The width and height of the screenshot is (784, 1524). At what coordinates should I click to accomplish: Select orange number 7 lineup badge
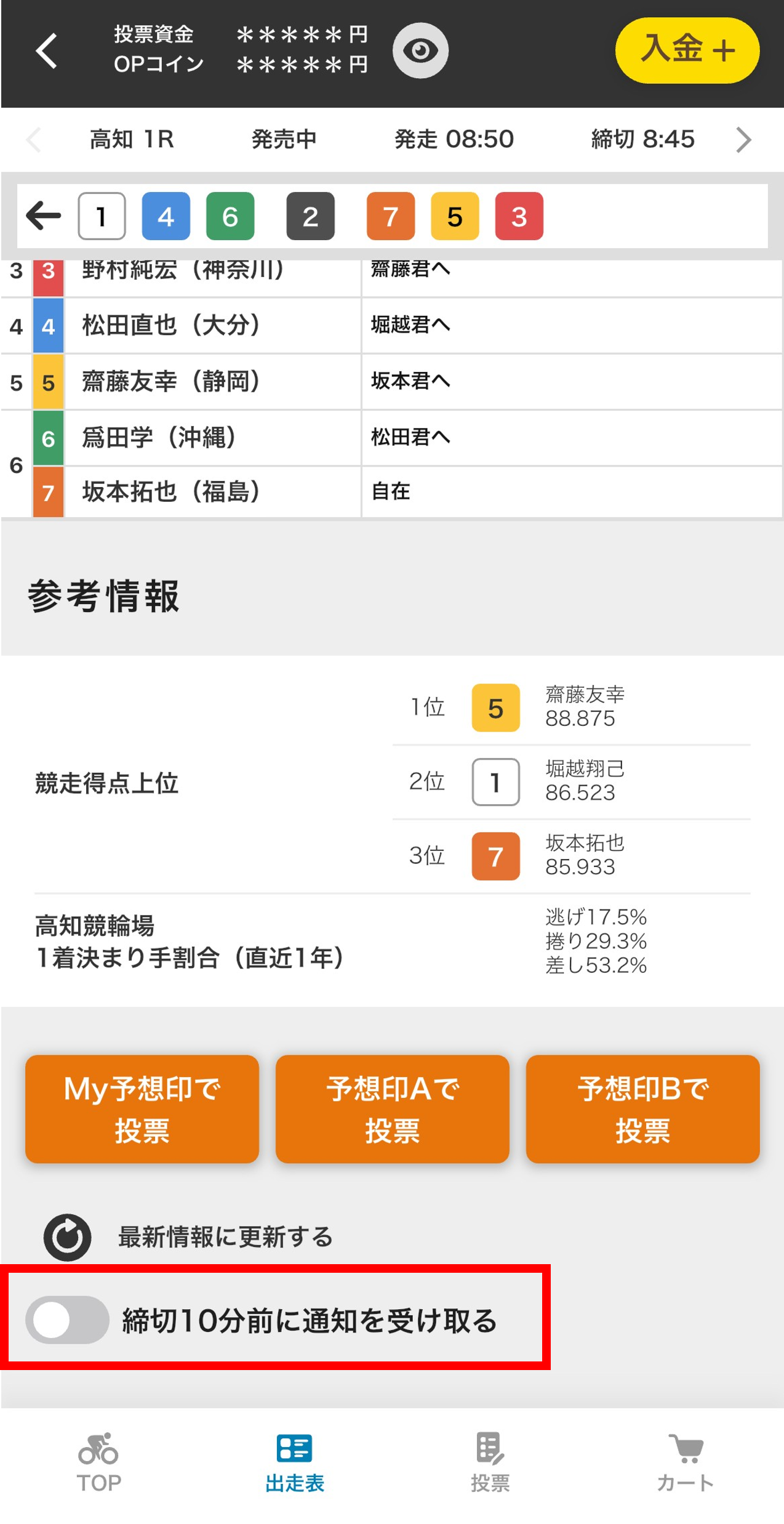[x=390, y=216]
